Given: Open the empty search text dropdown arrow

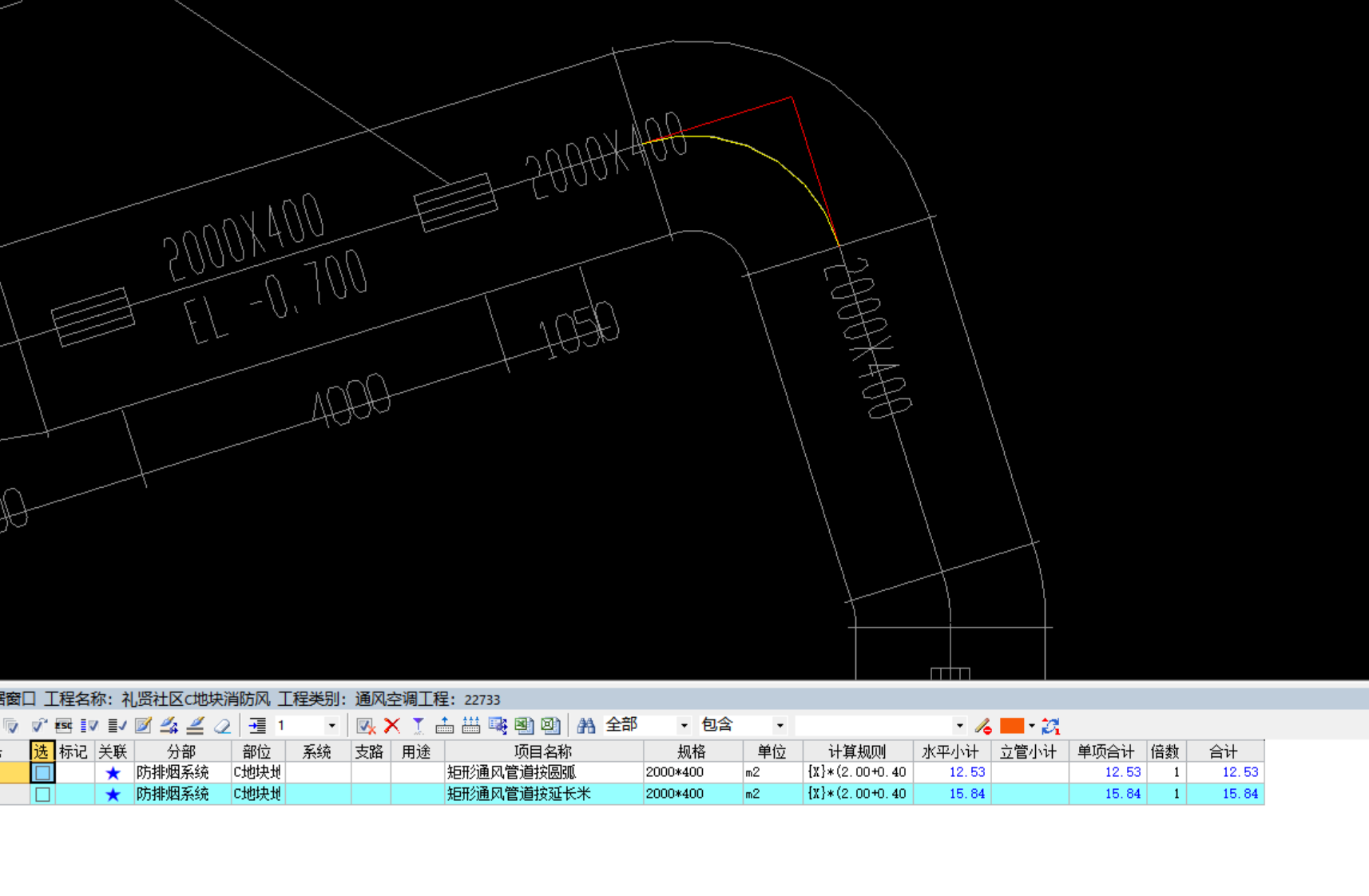Looking at the screenshot, I should coord(959,726).
